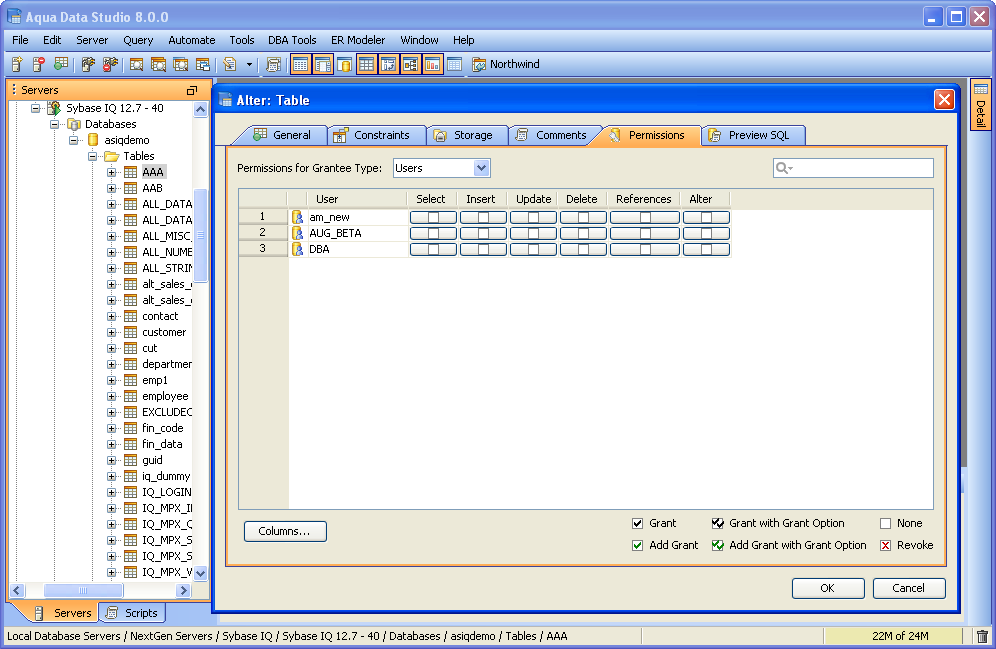Click the stacked windows toolbar icon

[x=203, y=64]
